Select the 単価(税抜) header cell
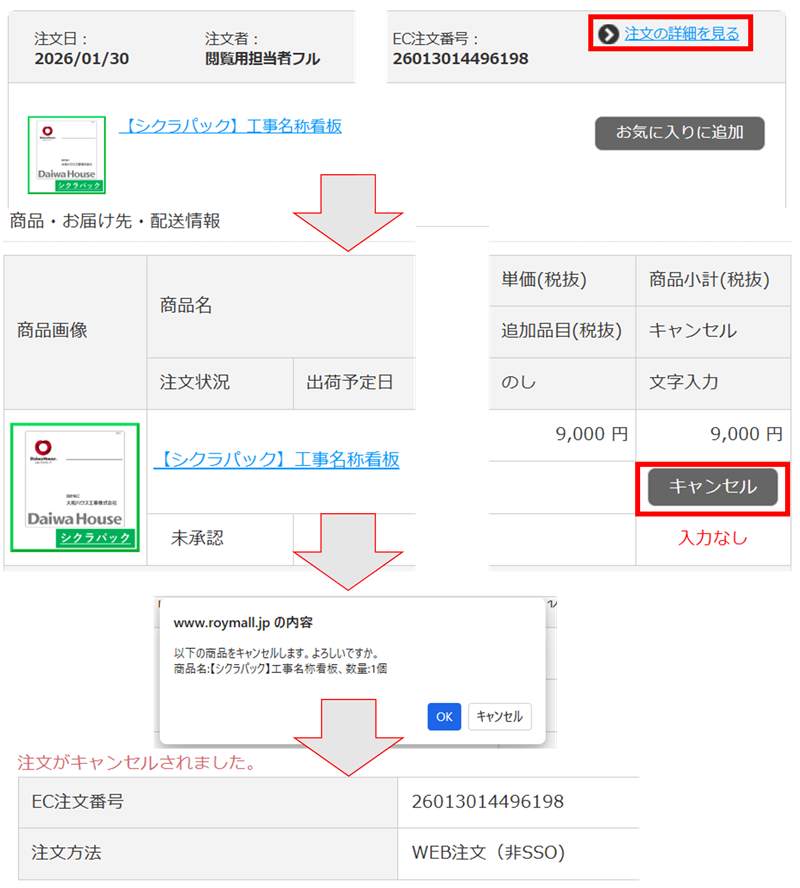The height and width of the screenshot is (888, 800). click(x=544, y=280)
